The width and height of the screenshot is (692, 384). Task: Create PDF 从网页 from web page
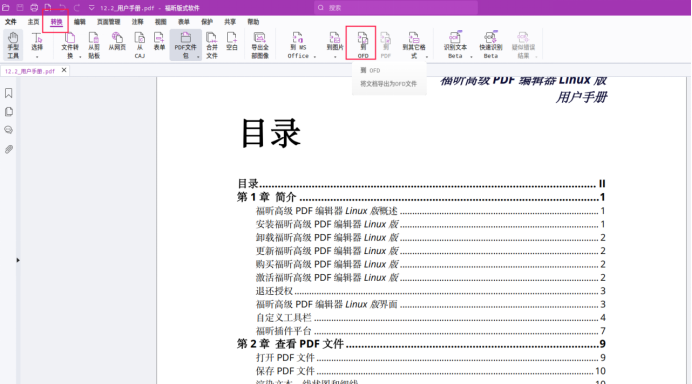pyautogui.click(x=117, y=41)
